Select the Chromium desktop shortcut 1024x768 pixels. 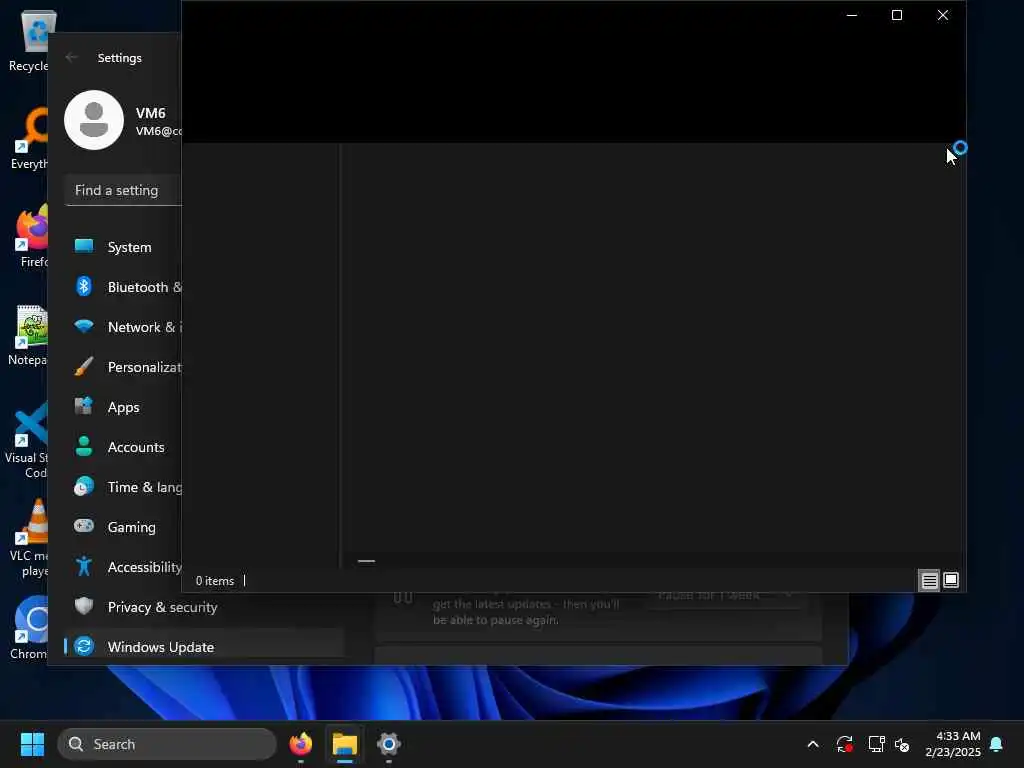tap(28, 628)
